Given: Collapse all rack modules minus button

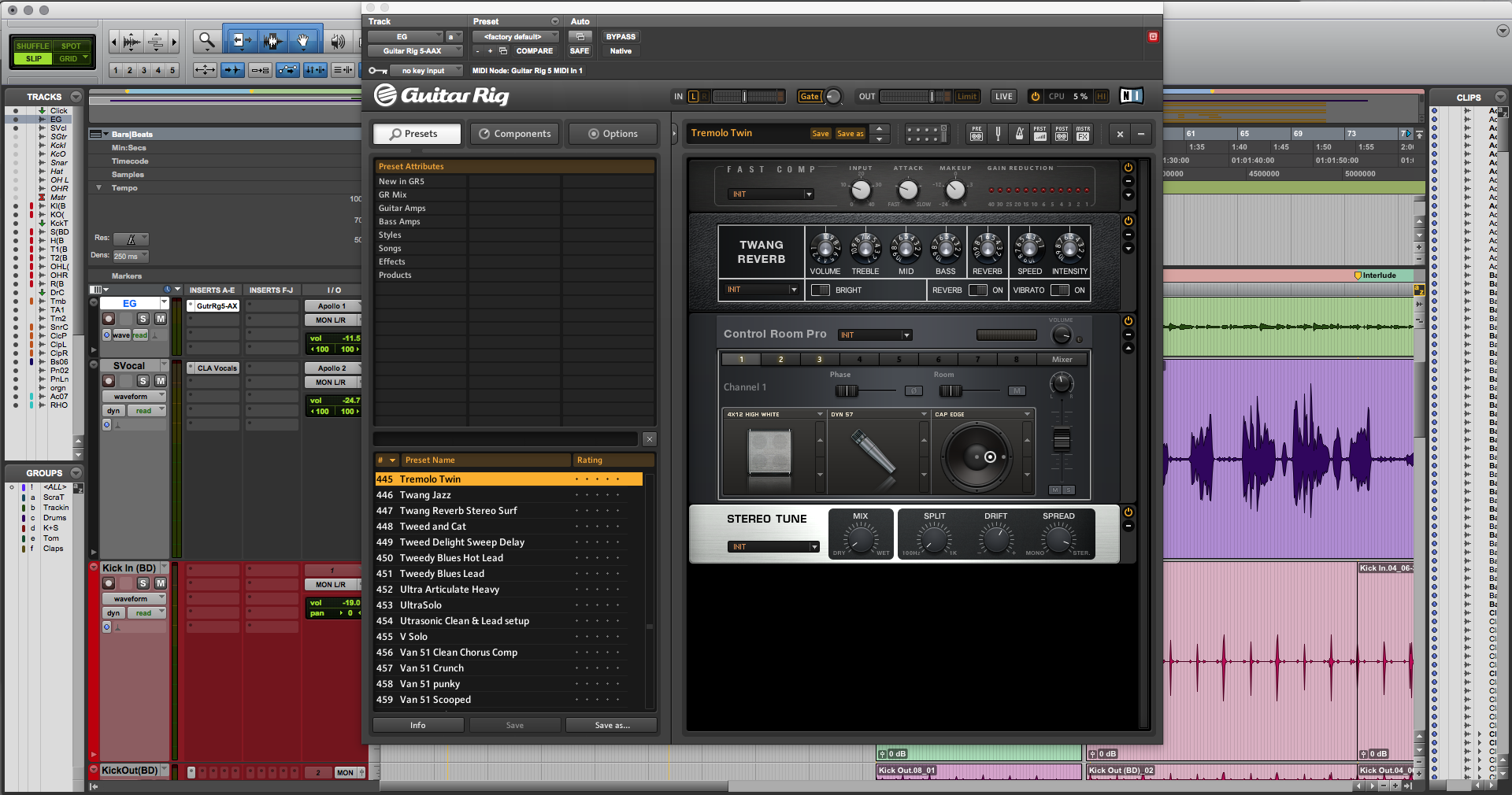Looking at the screenshot, I should (1141, 134).
